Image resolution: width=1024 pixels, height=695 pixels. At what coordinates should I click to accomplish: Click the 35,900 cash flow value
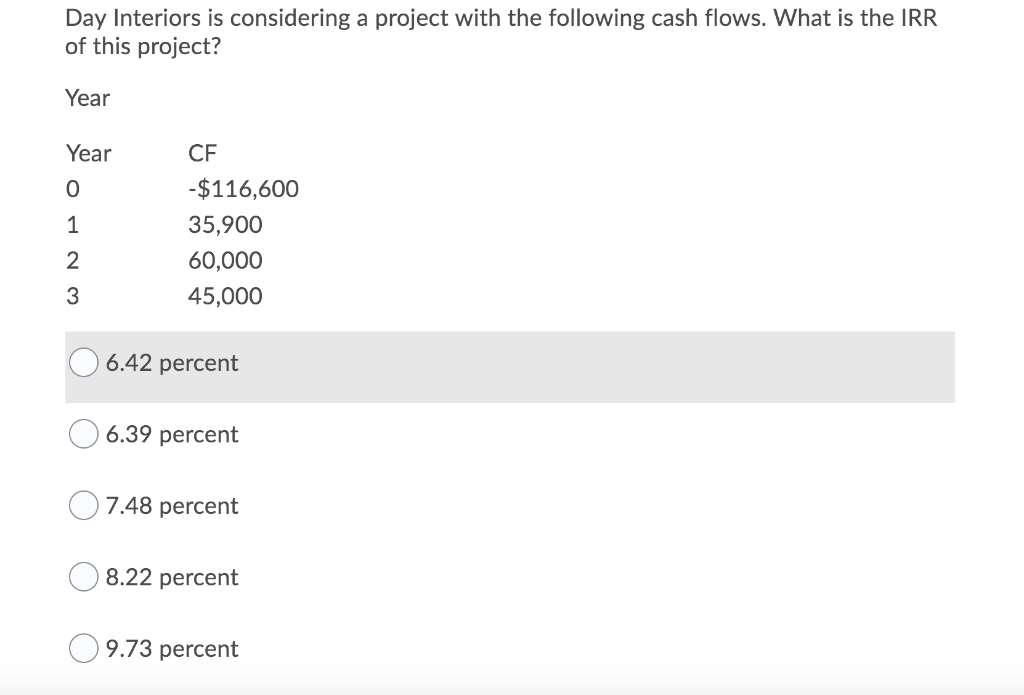[227, 224]
